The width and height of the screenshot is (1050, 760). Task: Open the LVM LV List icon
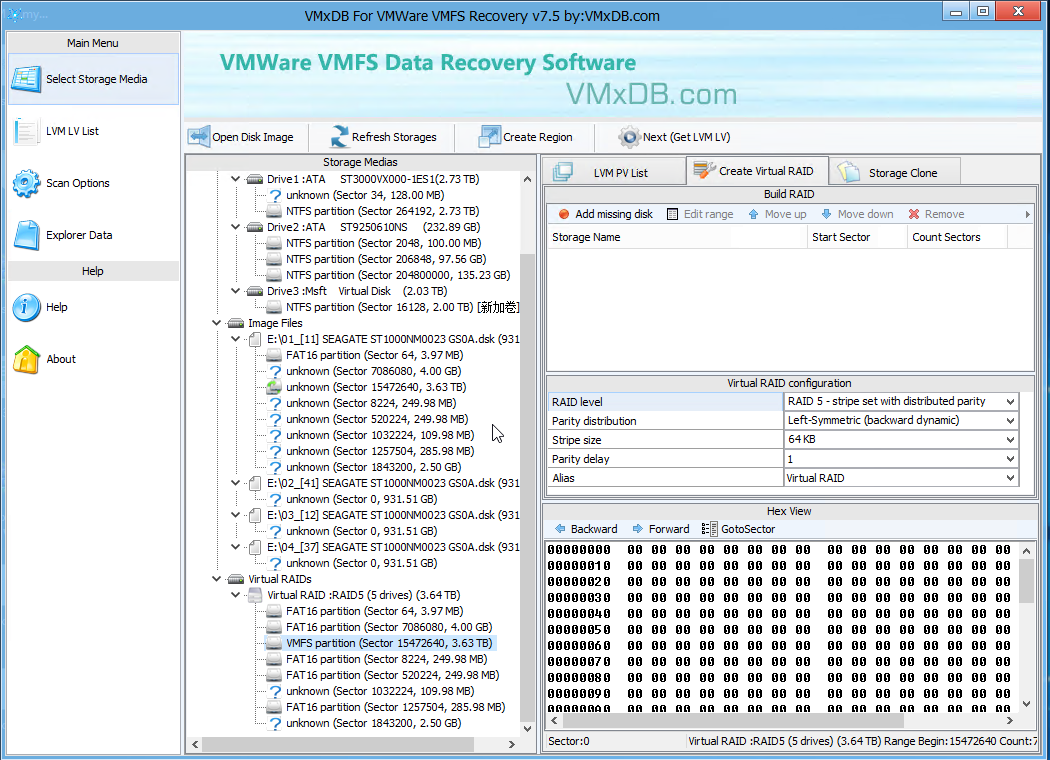tap(26, 131)
